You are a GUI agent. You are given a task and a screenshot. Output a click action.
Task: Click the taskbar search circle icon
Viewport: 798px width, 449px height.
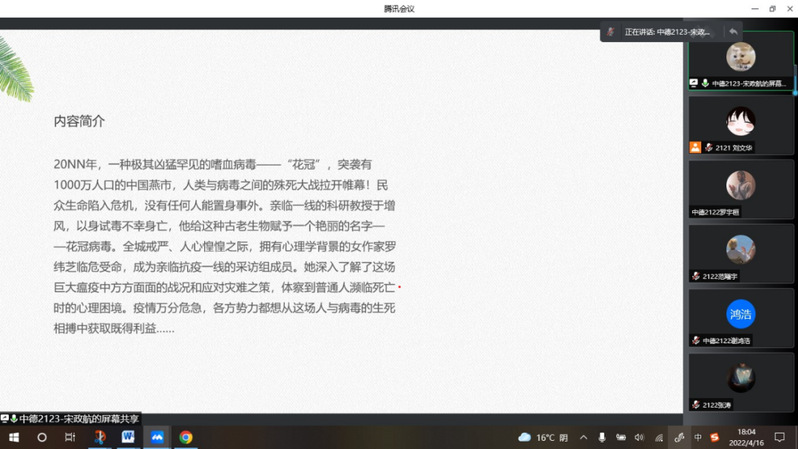(42, 437)
